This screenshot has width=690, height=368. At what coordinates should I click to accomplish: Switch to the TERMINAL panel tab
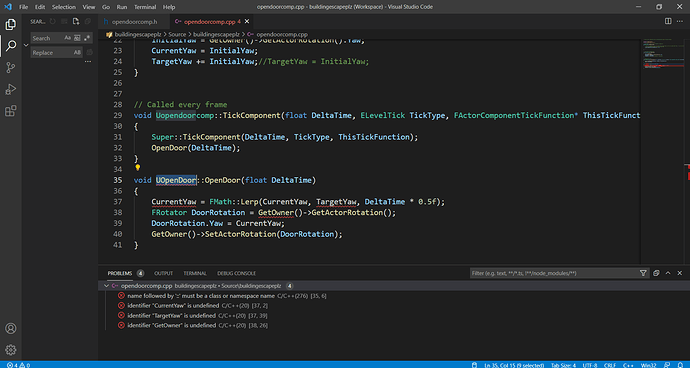click(x=195, y=273)
